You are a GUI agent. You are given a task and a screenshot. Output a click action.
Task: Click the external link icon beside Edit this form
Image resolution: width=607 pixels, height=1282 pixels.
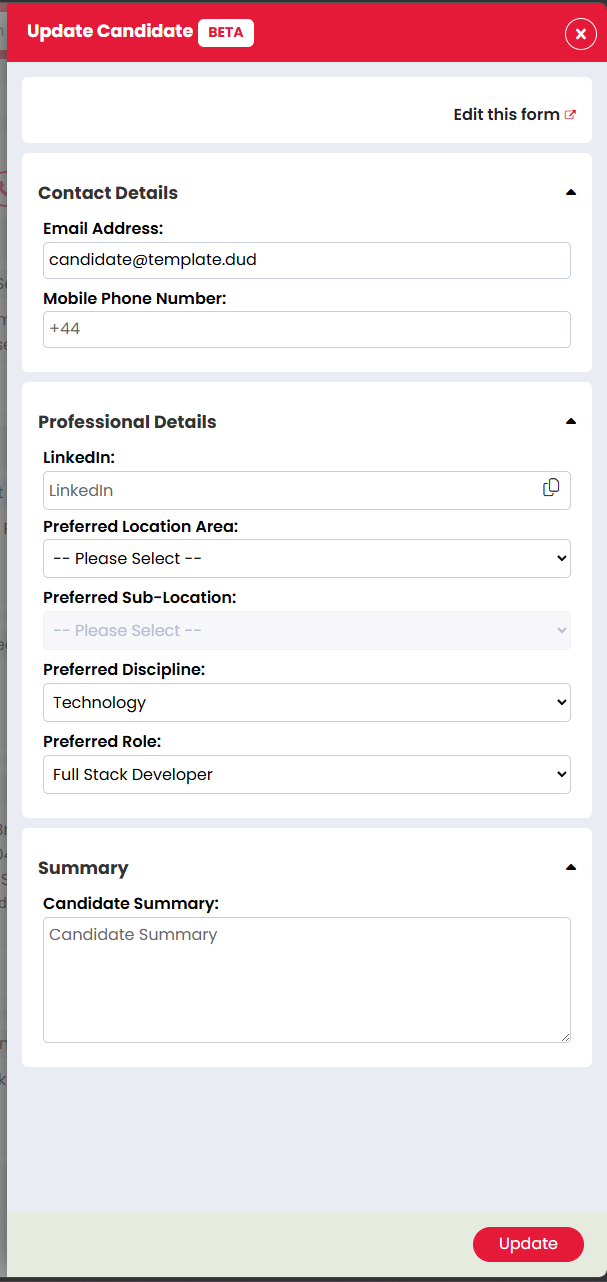(570, 115)
